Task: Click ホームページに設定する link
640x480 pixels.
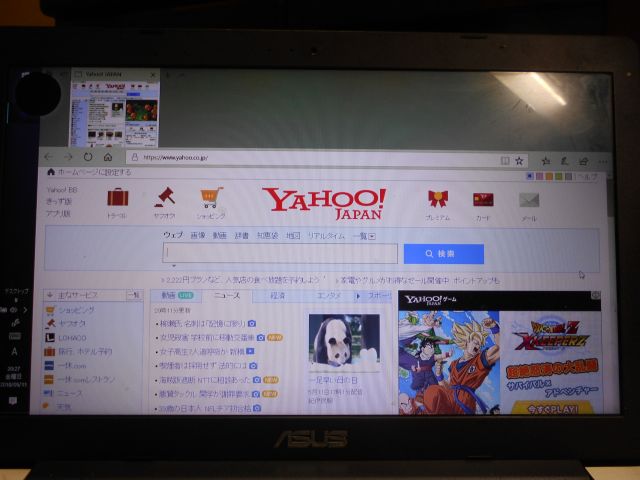Action: click(x=90, y=172)
